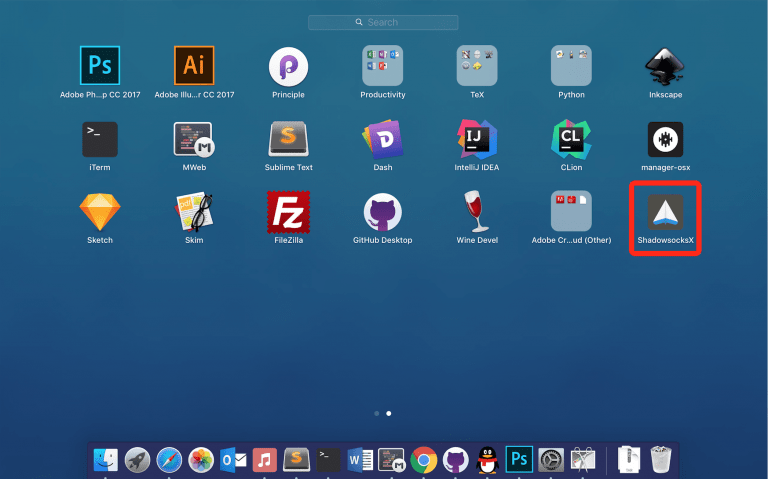768x479 pixels.
Task: Open the Dash app
Action: click(x=383, y=140)
